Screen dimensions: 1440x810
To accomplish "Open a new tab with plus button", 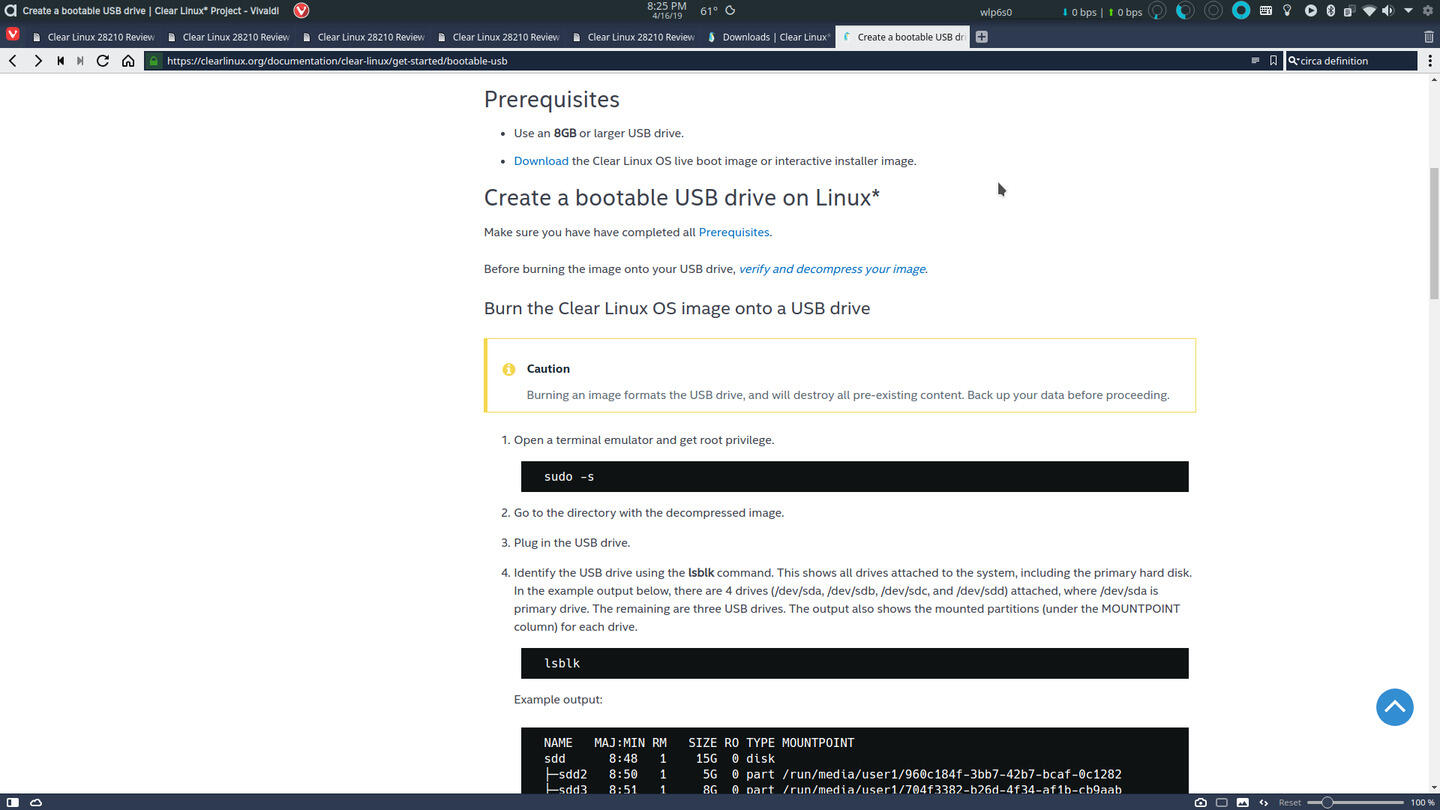I will [x=981, y=37].
